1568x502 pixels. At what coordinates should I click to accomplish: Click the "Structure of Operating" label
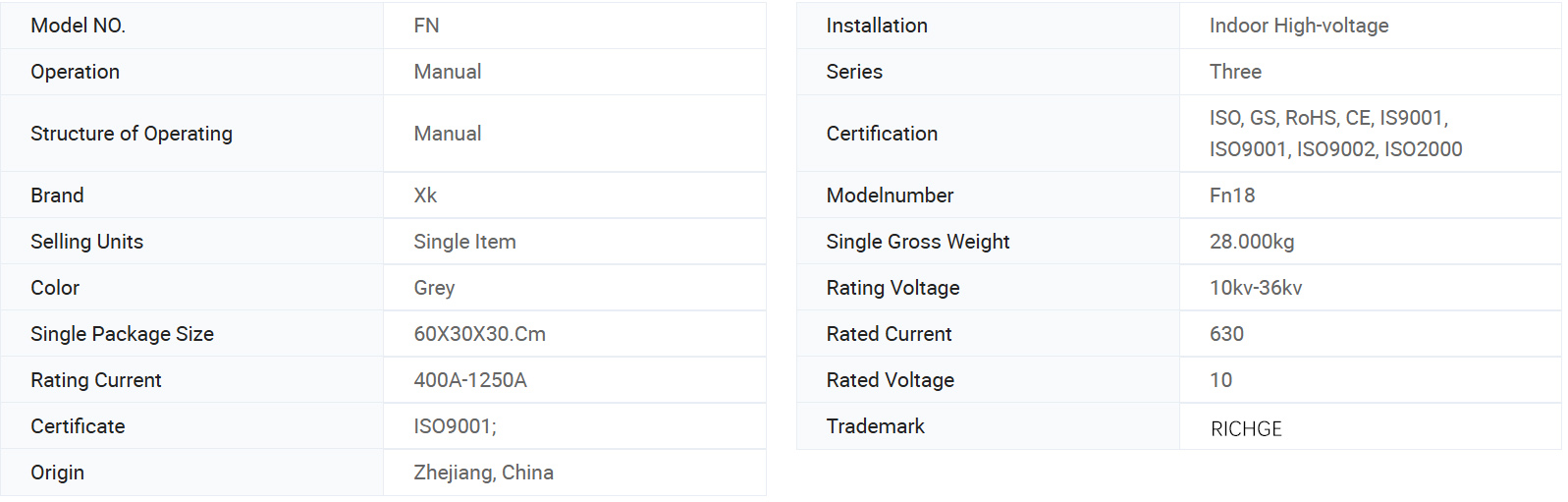pyautogui.click(x=132, y=134)
